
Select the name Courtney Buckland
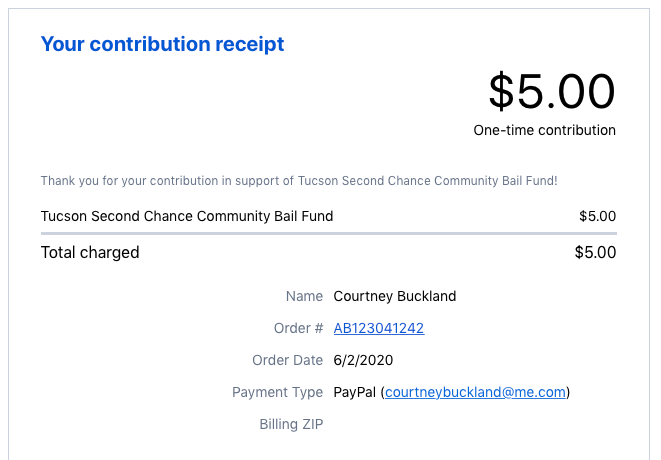click(x=395, y=296)
